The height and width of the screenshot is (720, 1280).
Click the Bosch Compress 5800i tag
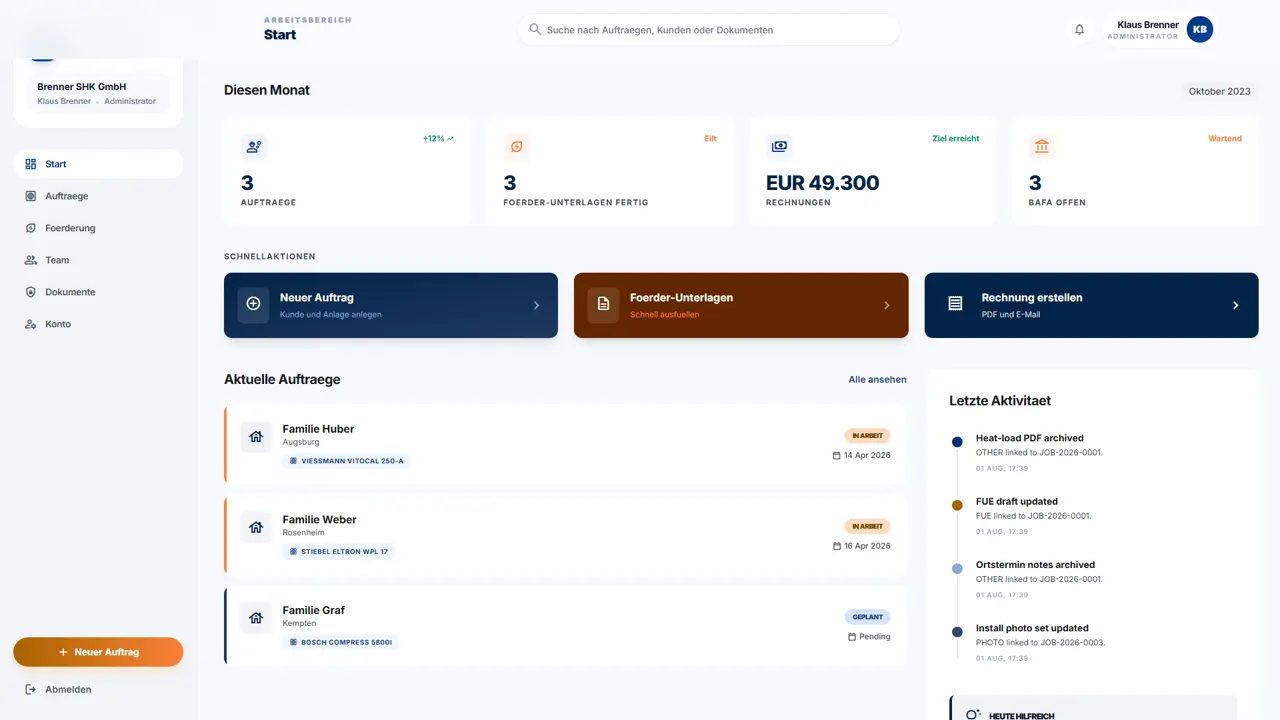[341, 642]
